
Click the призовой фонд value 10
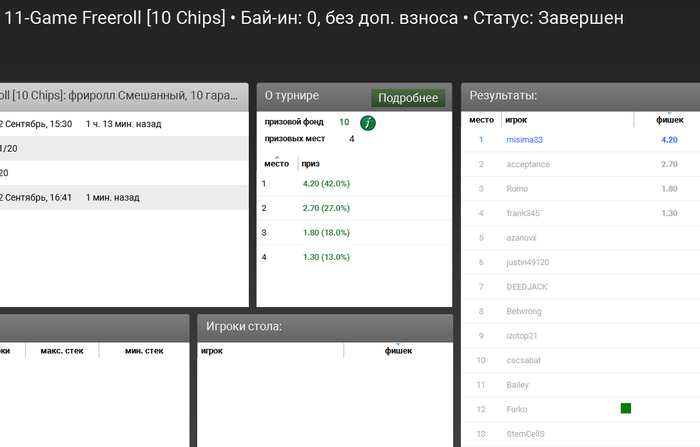pyautogui.click(x=344, y=122)
